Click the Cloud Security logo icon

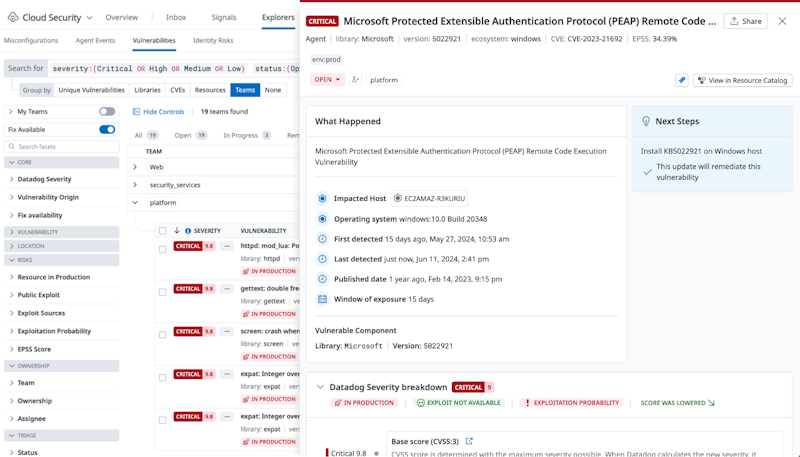pos(13,17)
